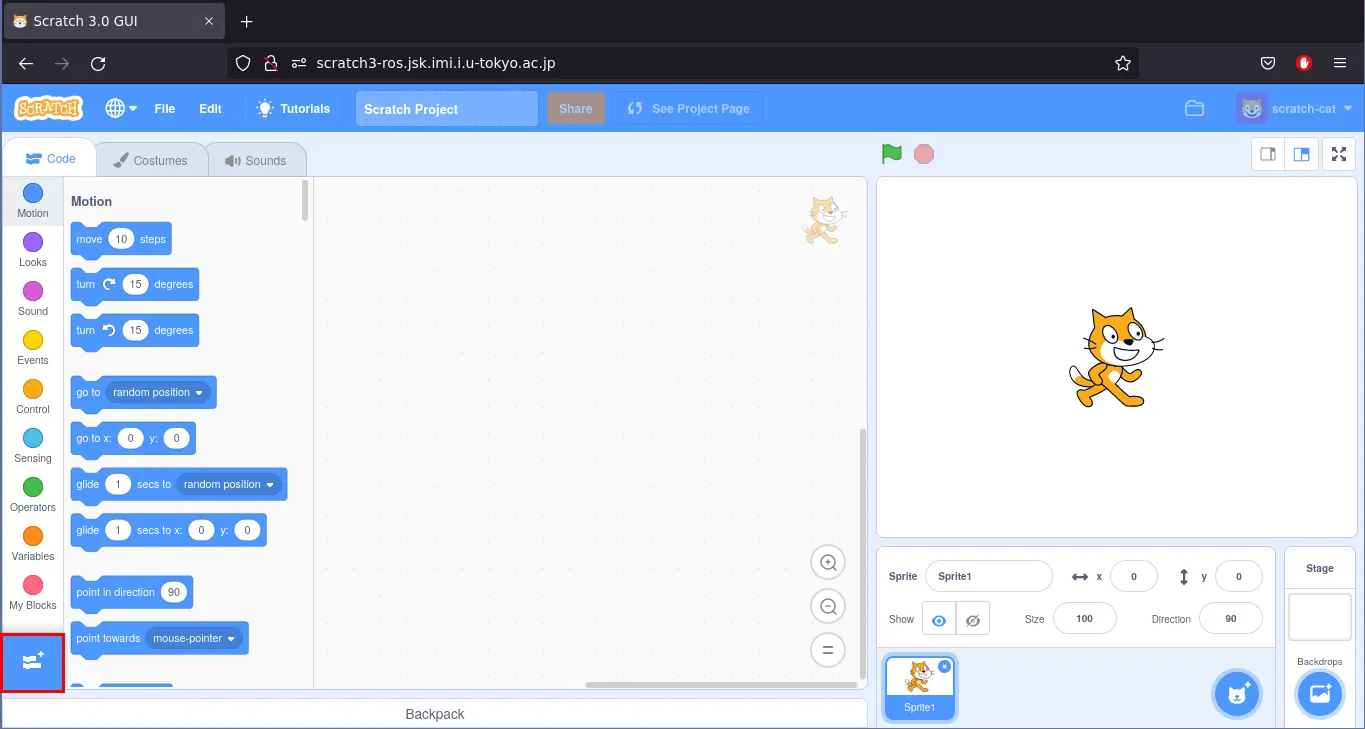Viewport: 1365px width, 729px height.
Task: Click the green flag to run
Action: (x=891, y=154)
